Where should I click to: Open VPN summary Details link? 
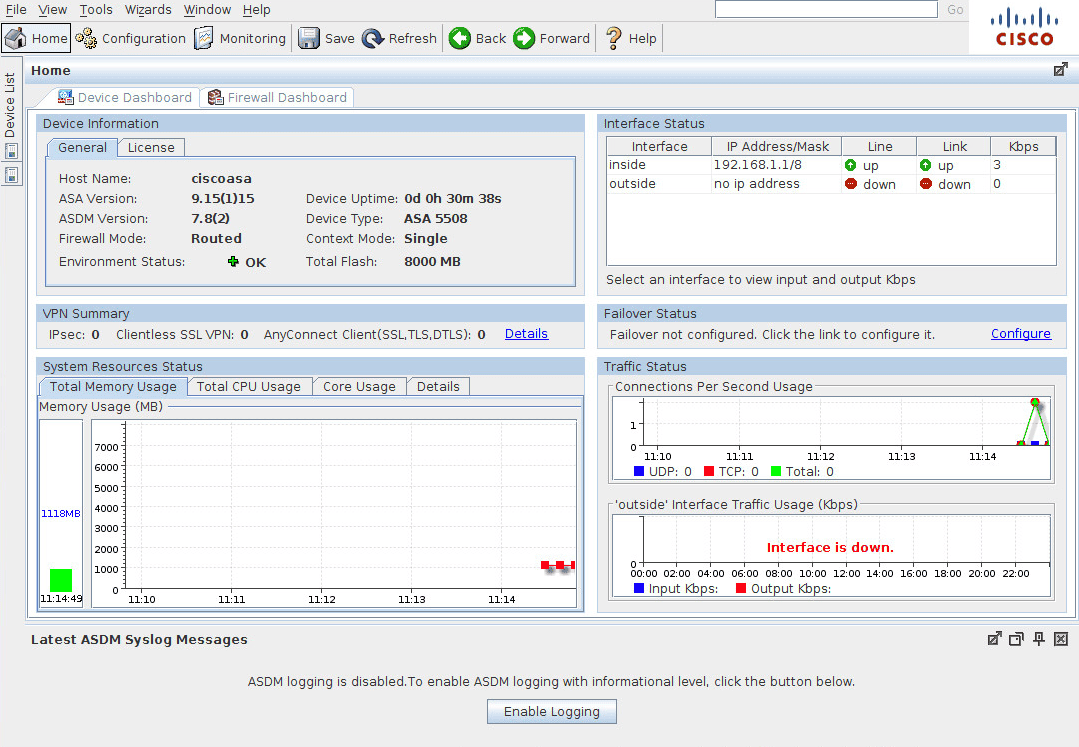click(x=526, y=333)
